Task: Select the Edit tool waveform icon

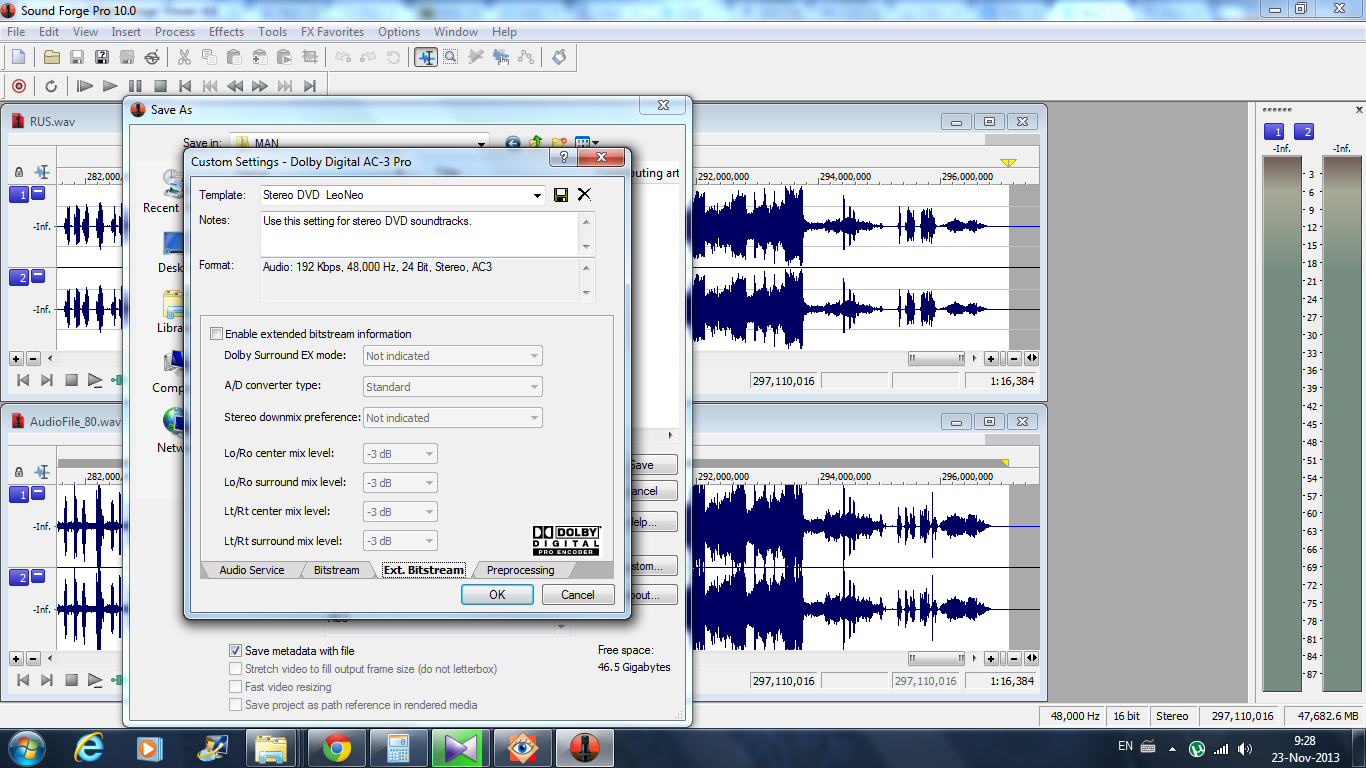Action: pyautogui.click(x=426, y=57)
